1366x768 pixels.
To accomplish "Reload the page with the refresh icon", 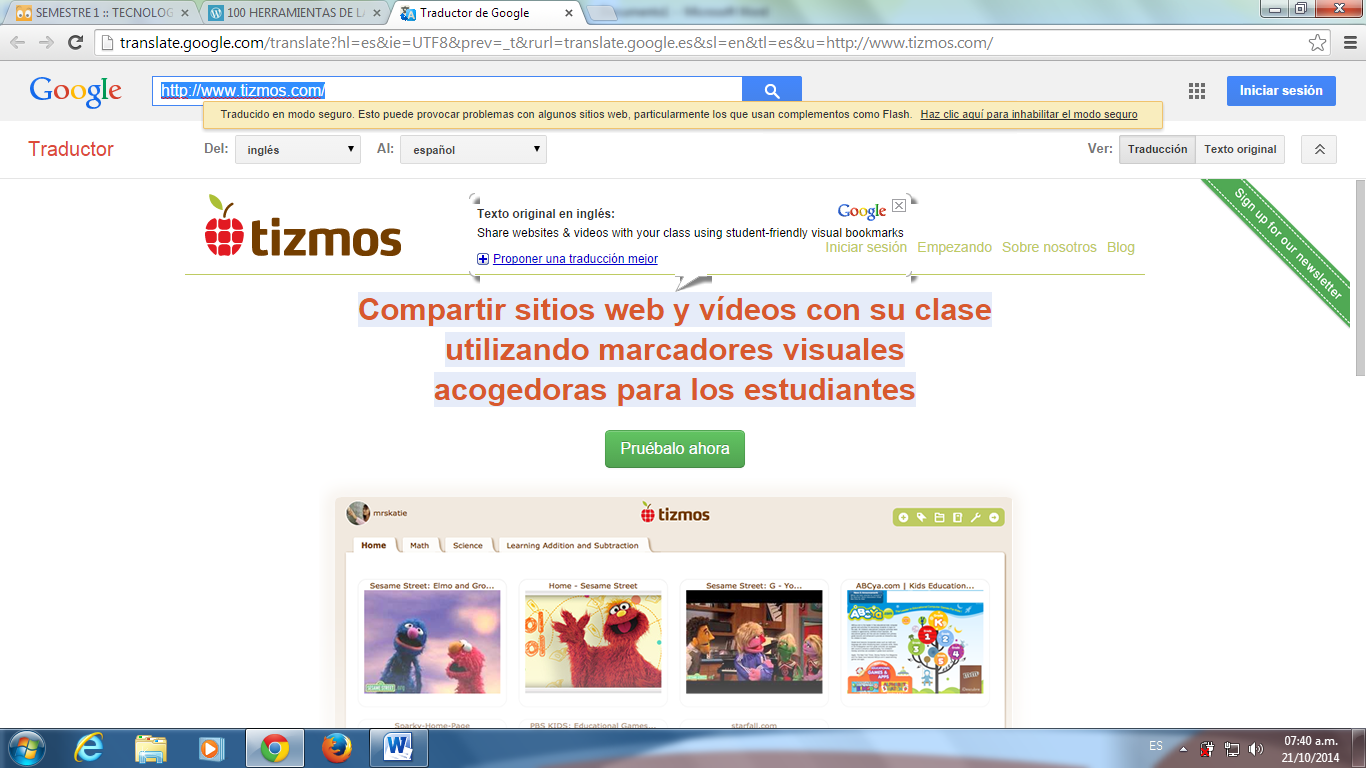I will [75, 43].
